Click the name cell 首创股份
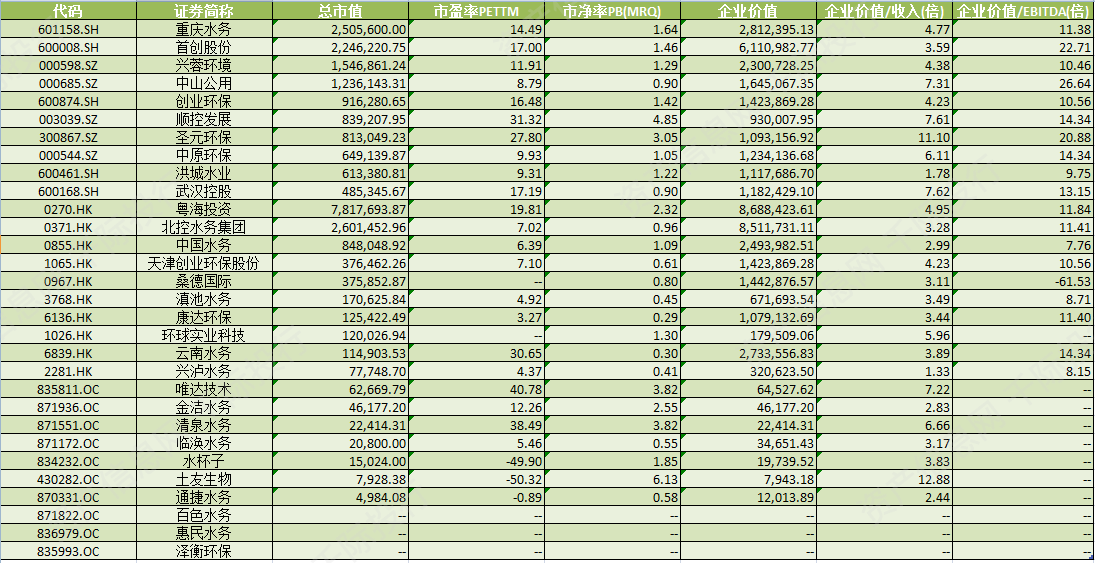 coord(203,47)
